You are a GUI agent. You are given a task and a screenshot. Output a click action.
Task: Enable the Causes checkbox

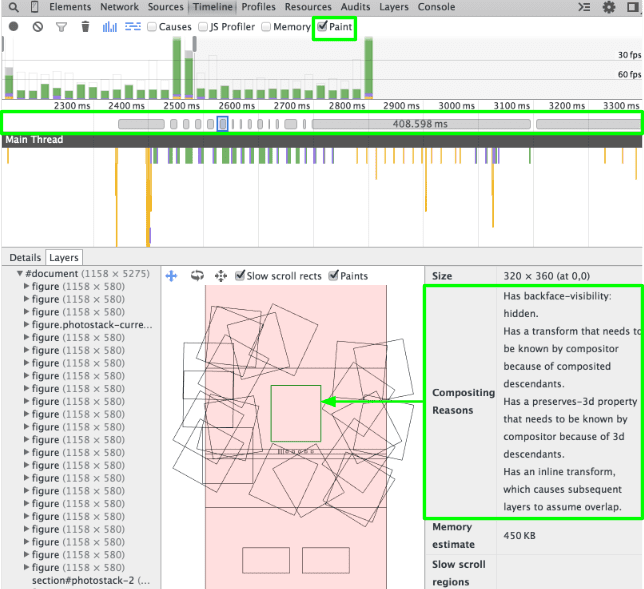pyautogui.click(x=152, y=27)
